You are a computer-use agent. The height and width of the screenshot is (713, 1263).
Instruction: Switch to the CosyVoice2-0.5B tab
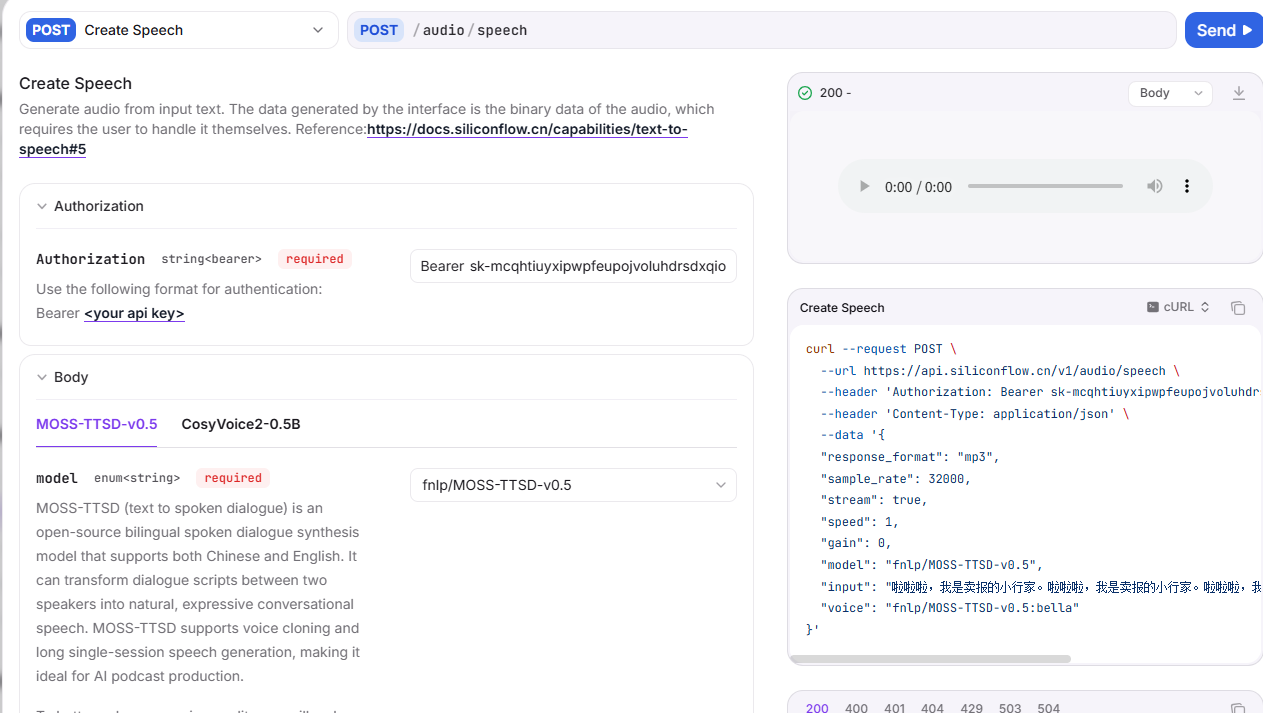(241, 424)
